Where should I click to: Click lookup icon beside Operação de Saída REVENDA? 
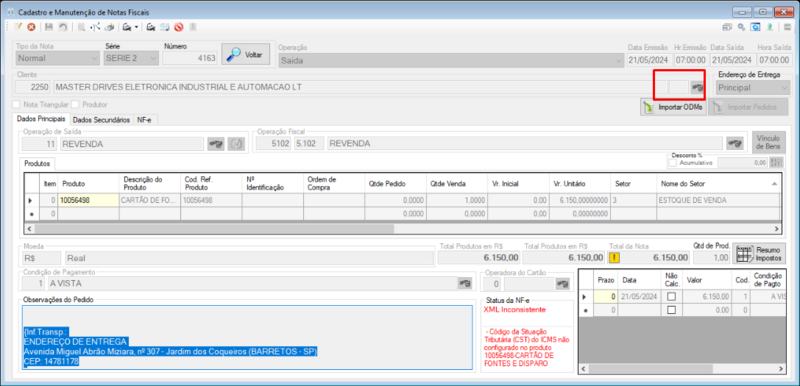(216, 144)
